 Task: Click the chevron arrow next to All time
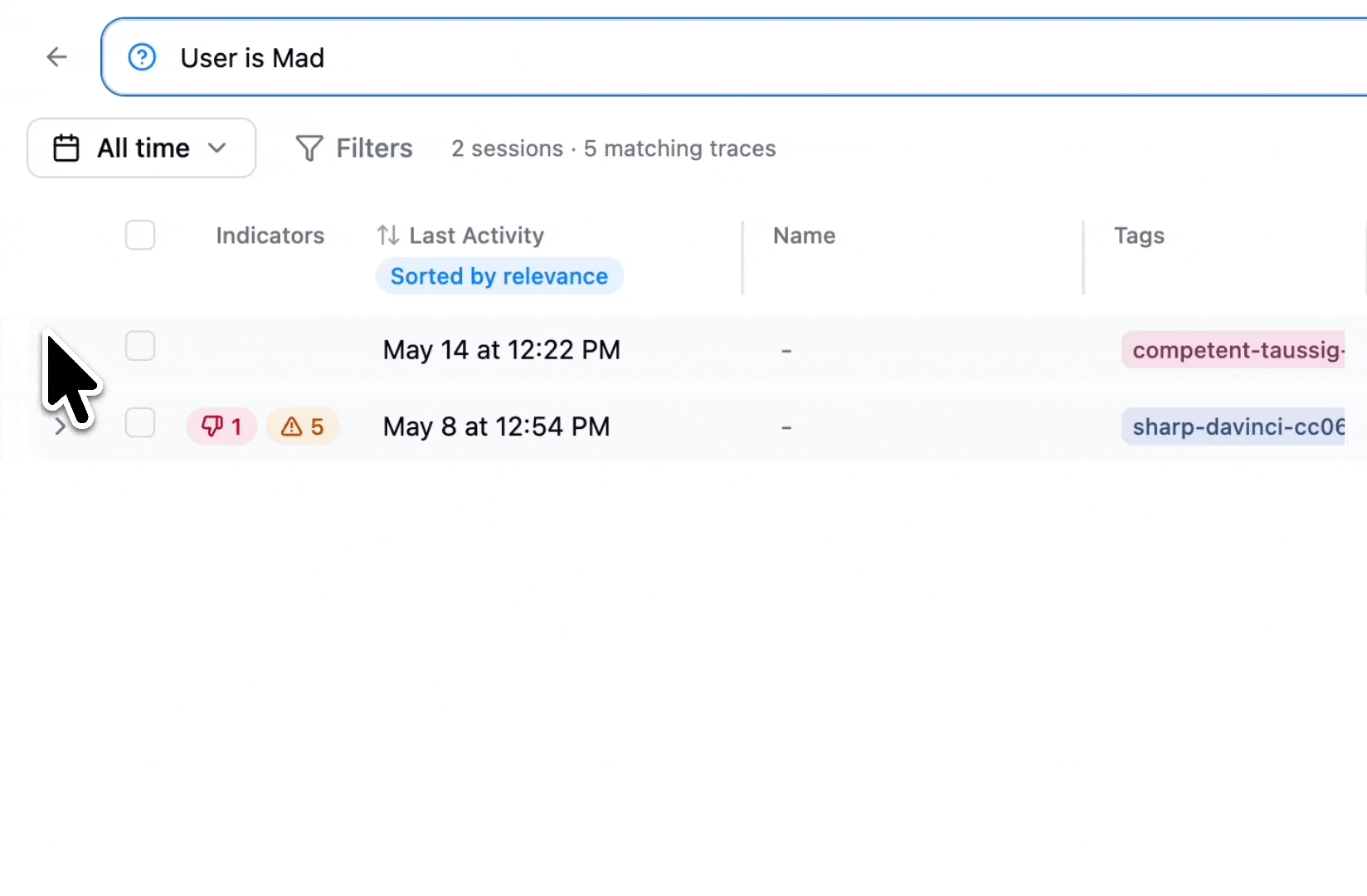pyautogui.click(x=217, y=149)
